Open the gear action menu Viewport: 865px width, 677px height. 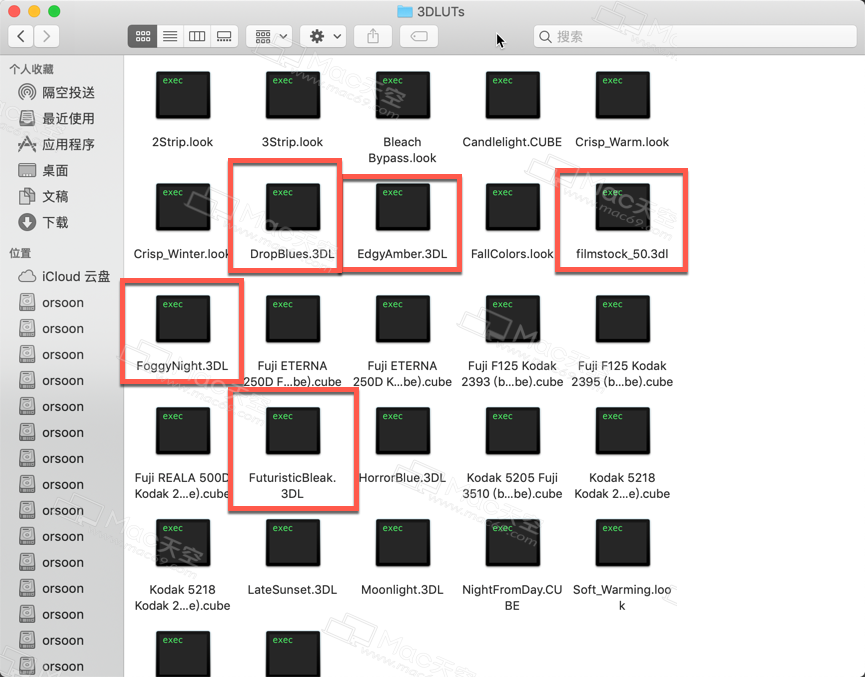pyautogui.click(x=323, y=36)
